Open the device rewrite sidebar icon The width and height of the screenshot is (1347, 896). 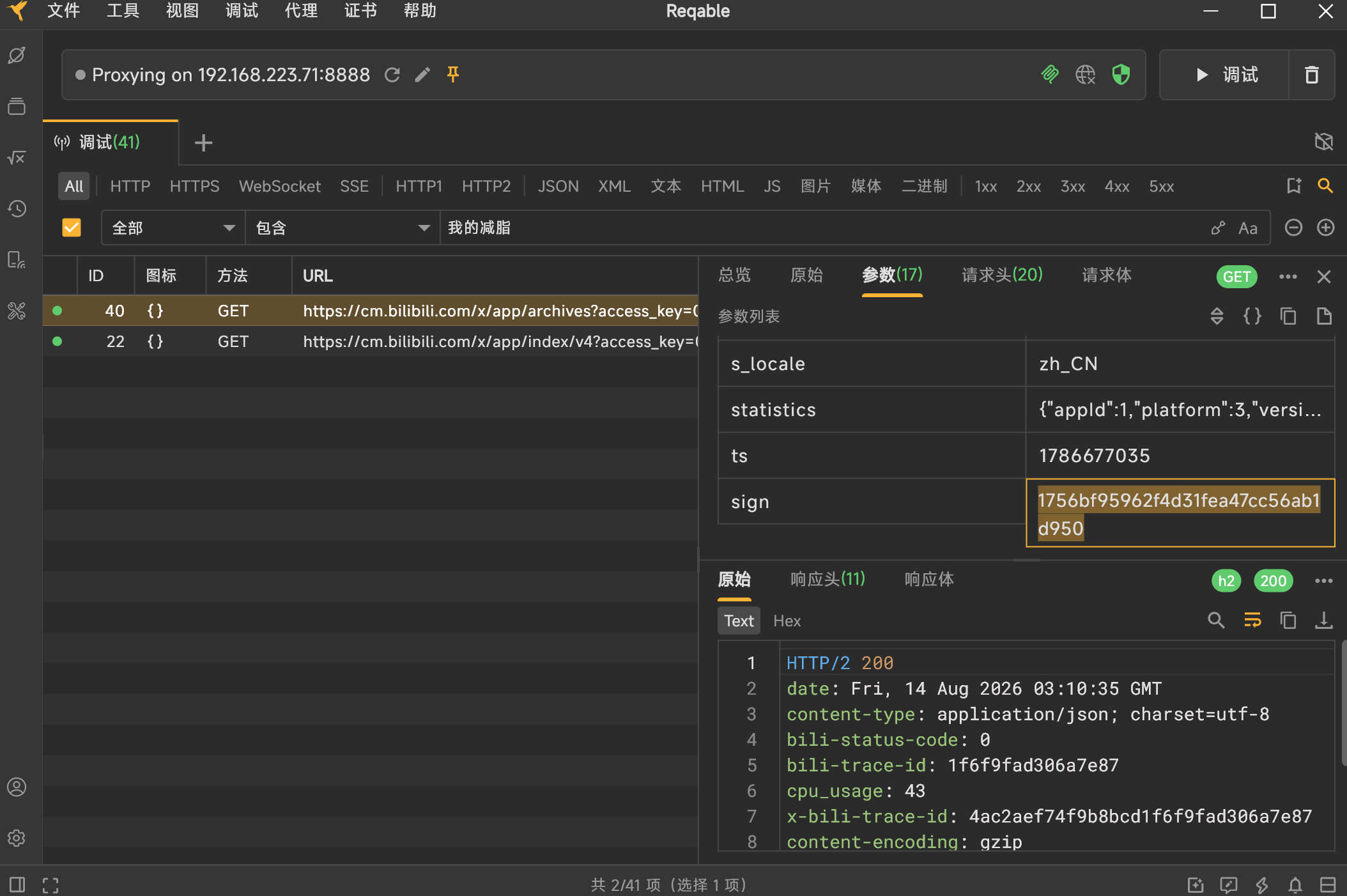[17, 259]
